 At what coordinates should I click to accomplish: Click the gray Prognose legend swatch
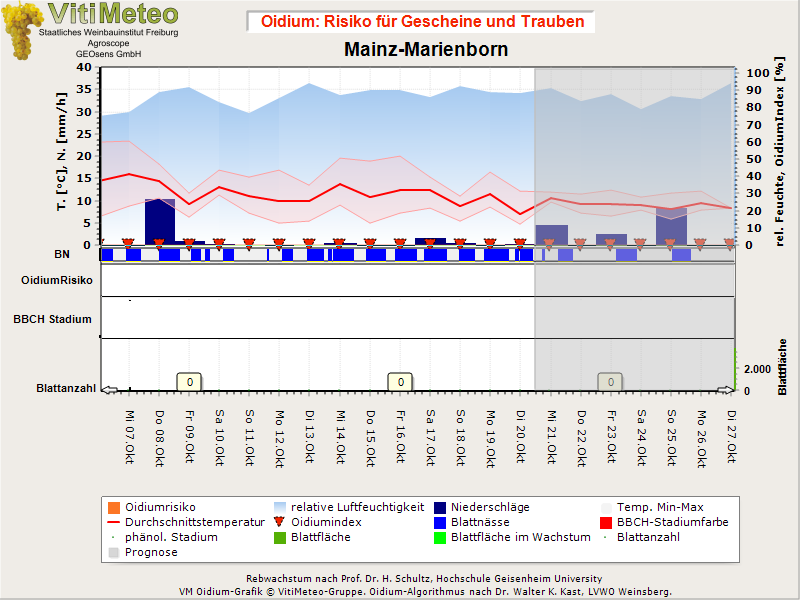point(114,552)
